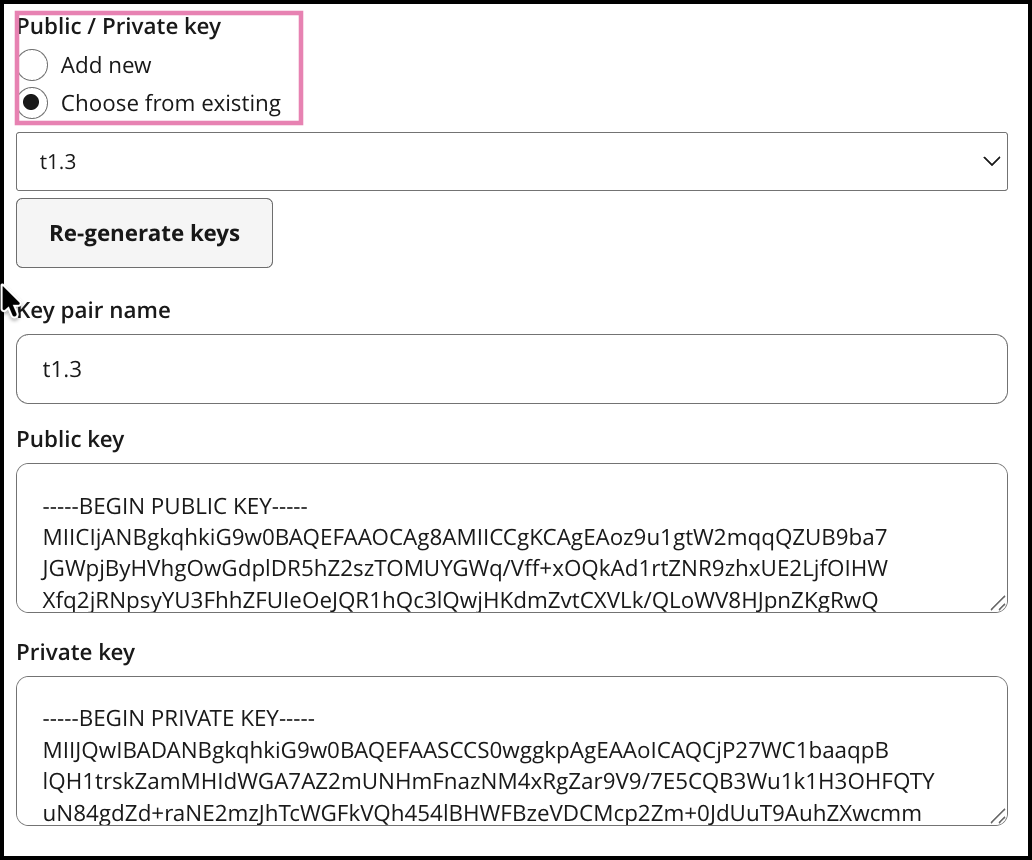Click the public key line starting with MIICIjANBgkqhkiG
Viewport: 1032px width, 860px height.
click(465, 537)
